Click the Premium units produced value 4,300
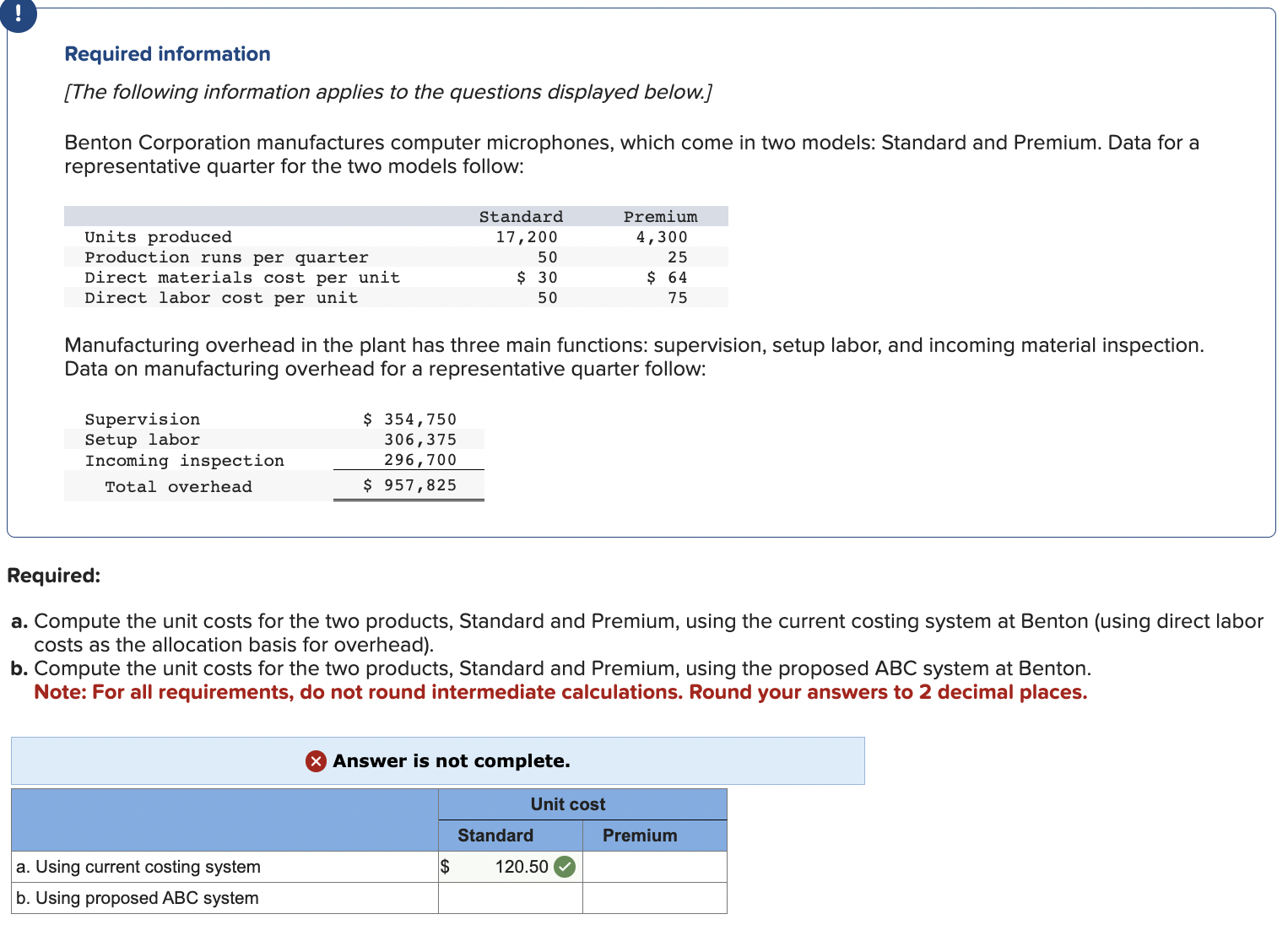 click(x=662, y=237)
